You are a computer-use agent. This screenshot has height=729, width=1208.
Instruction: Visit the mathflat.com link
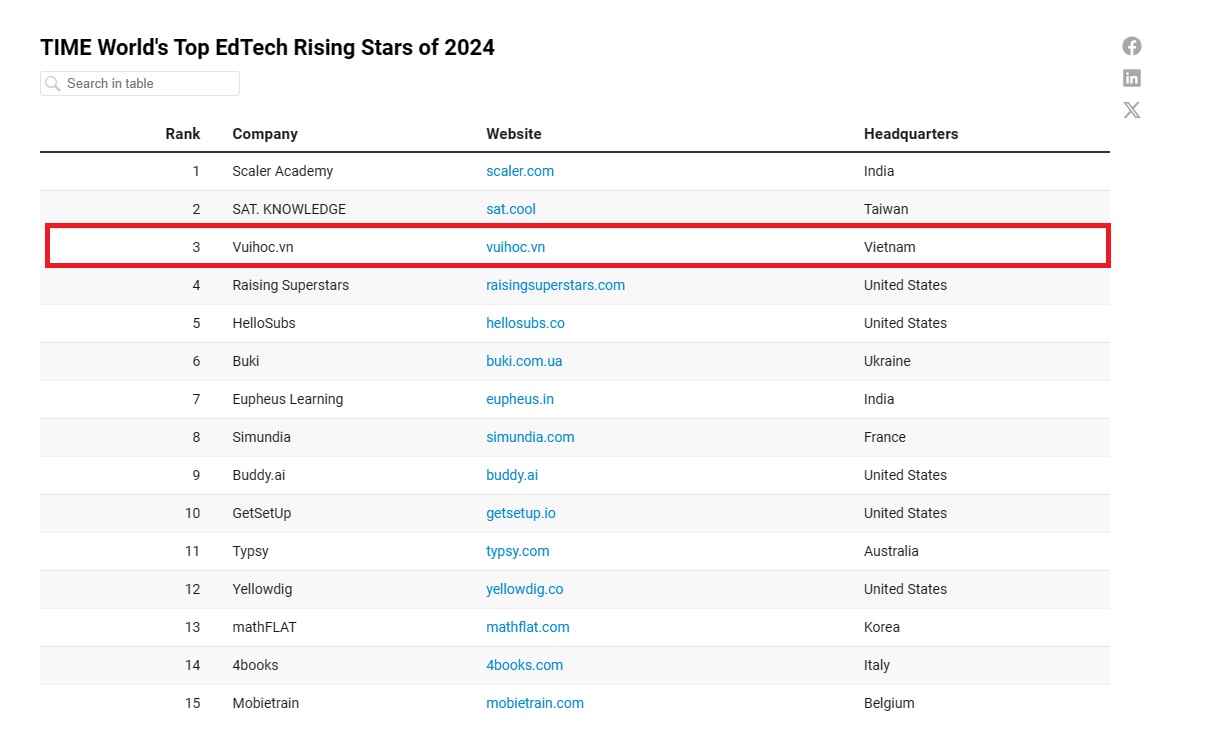coord(527,627)
